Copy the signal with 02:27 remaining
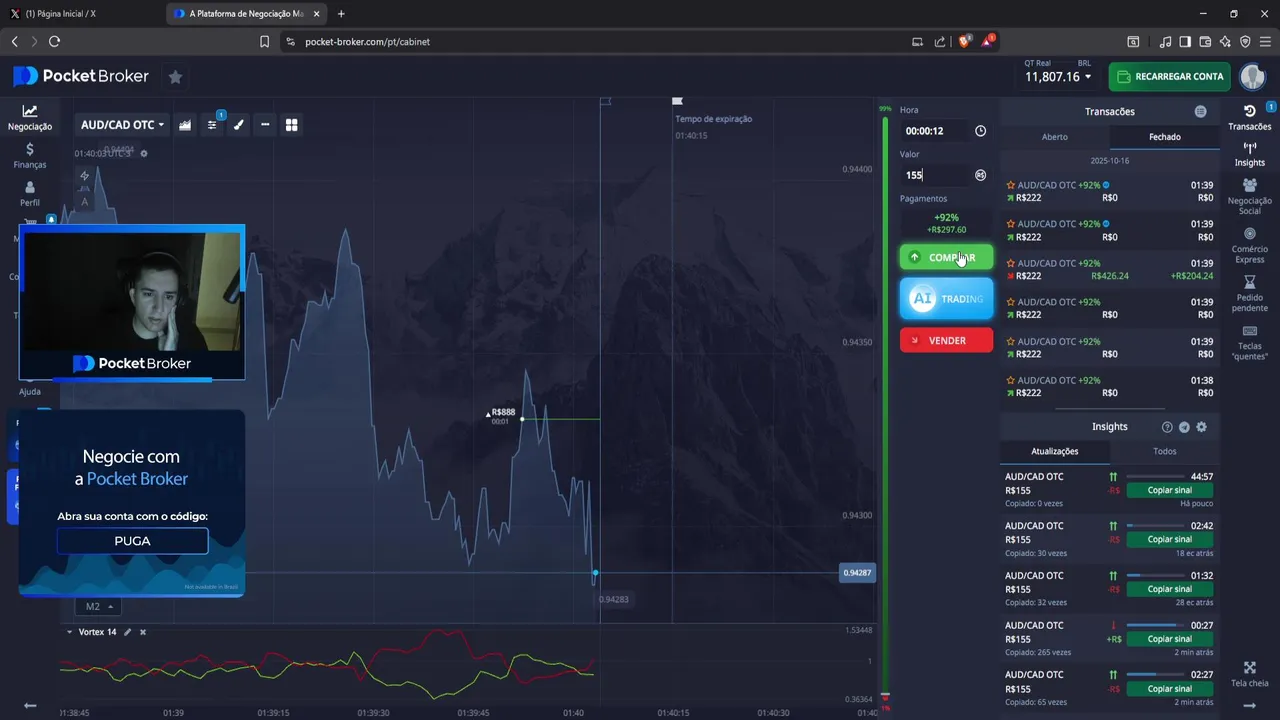 (1169, 688)
